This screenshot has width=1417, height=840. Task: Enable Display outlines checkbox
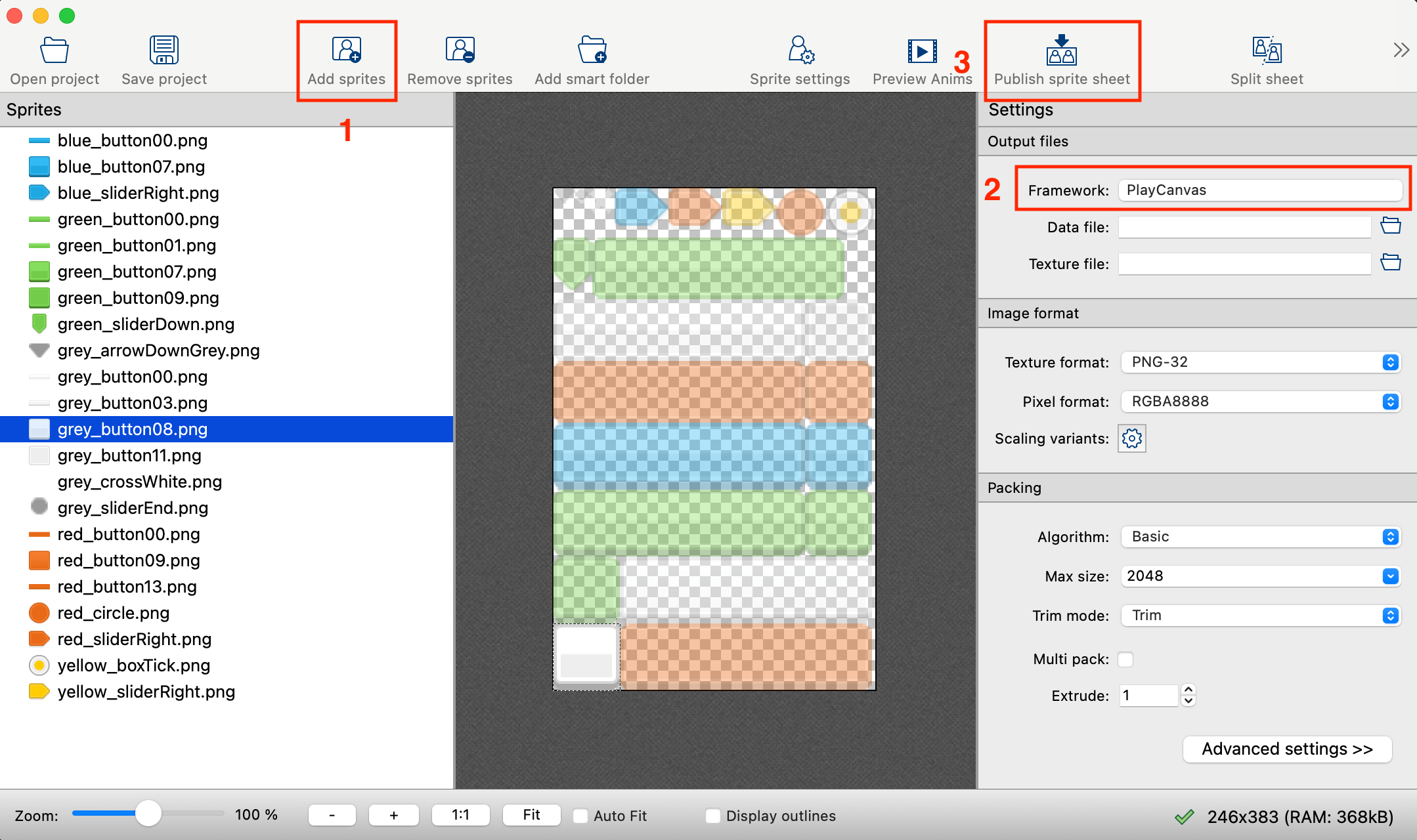click(x=713, y=816)
